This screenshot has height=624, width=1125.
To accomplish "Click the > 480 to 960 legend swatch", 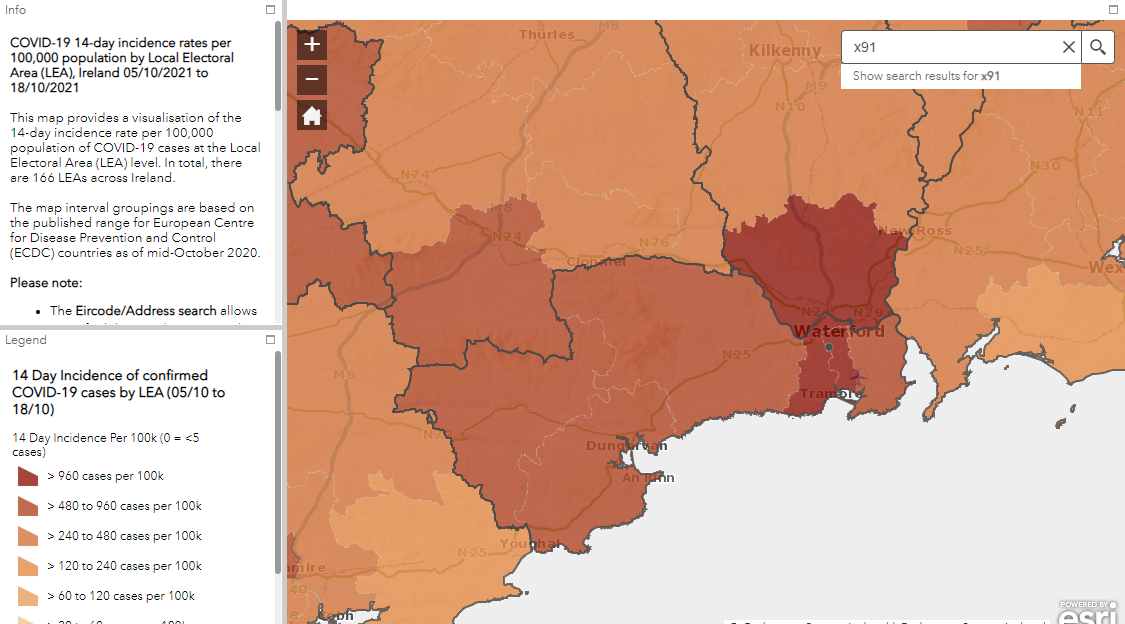I will pos(28,506).
